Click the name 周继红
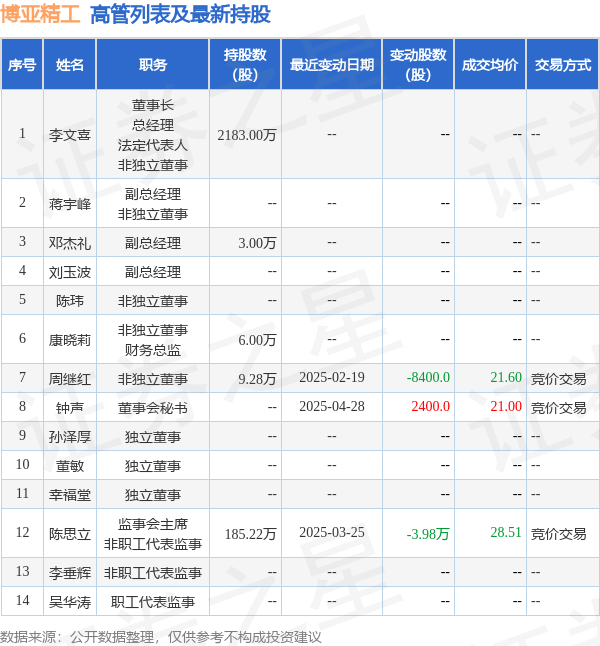 70,379
